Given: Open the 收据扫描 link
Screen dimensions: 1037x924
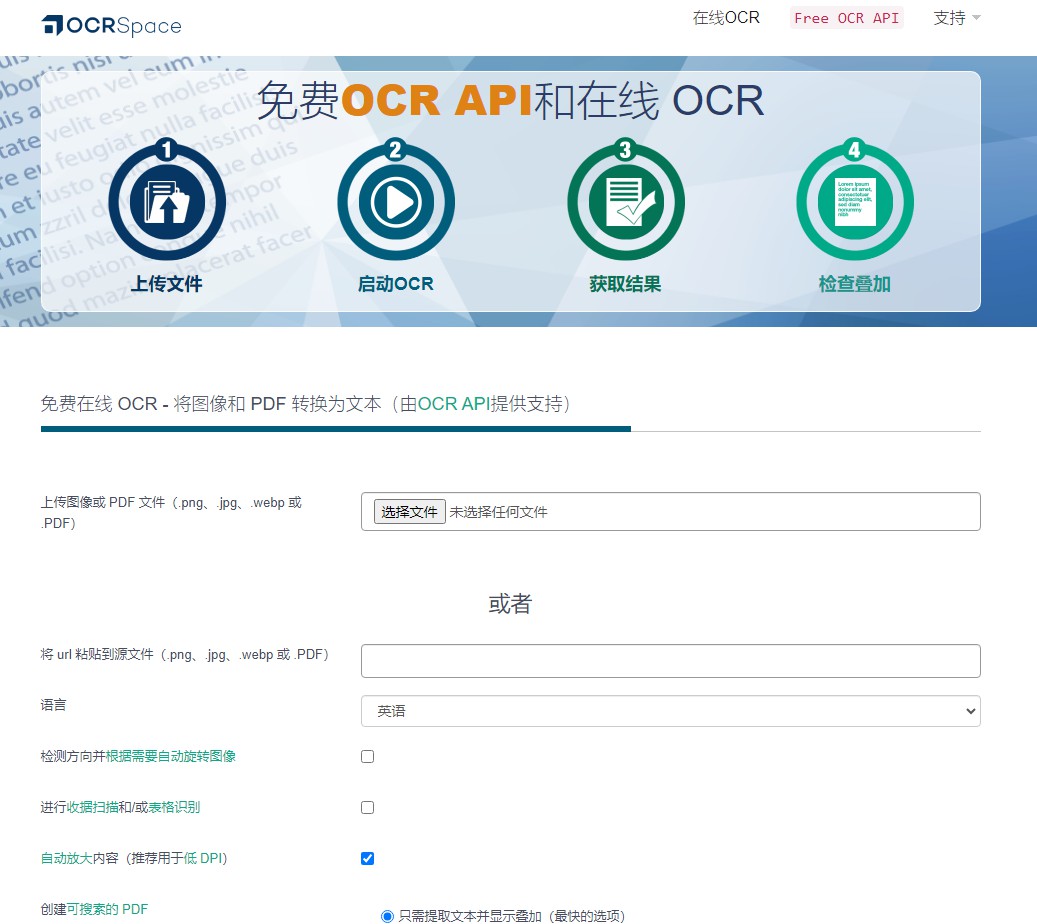Looking at the screenshot, I should pyautogui.click(x=93, y=807).
